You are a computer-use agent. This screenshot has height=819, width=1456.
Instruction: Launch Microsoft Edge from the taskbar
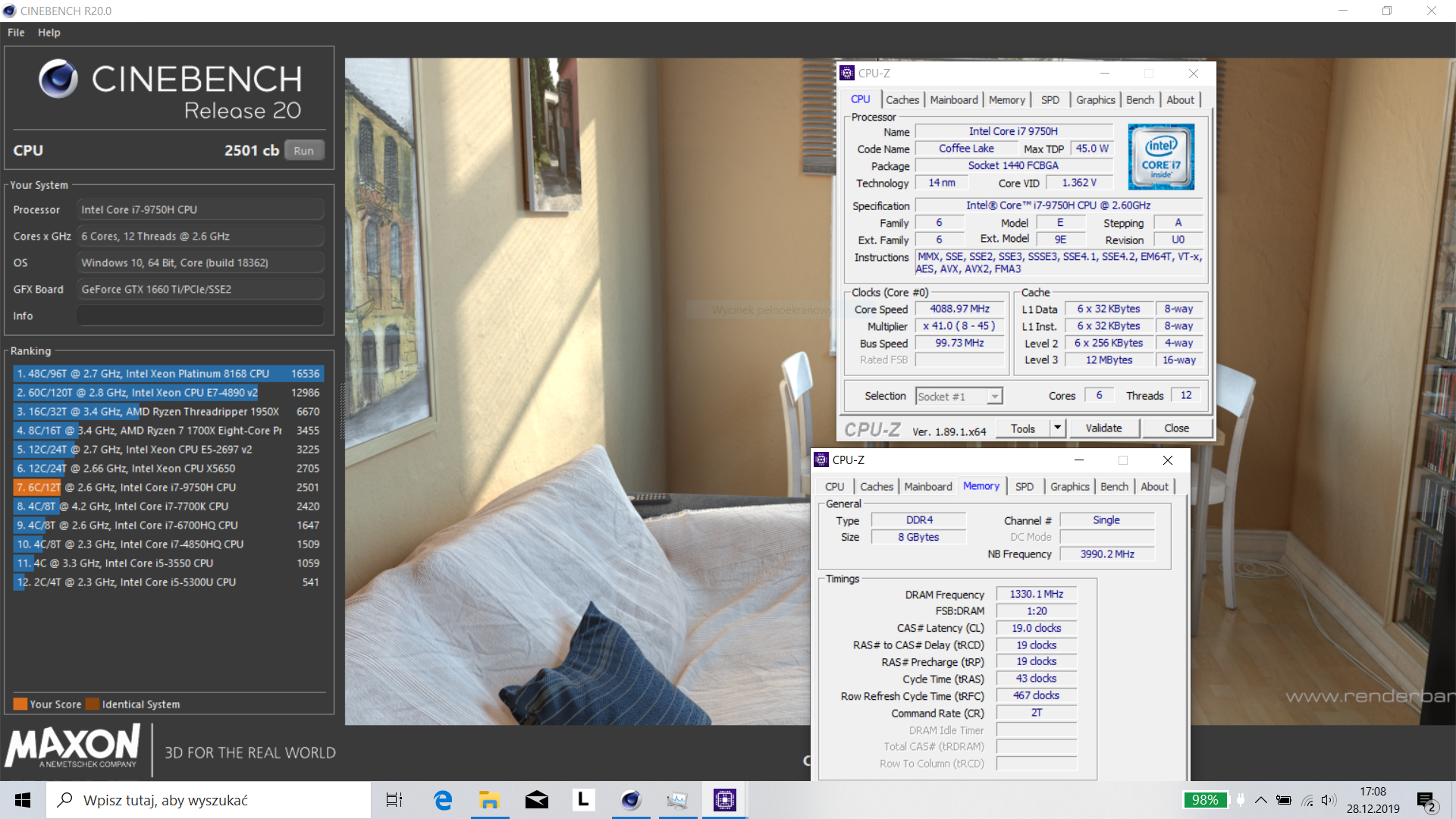(x=442, y=800)
